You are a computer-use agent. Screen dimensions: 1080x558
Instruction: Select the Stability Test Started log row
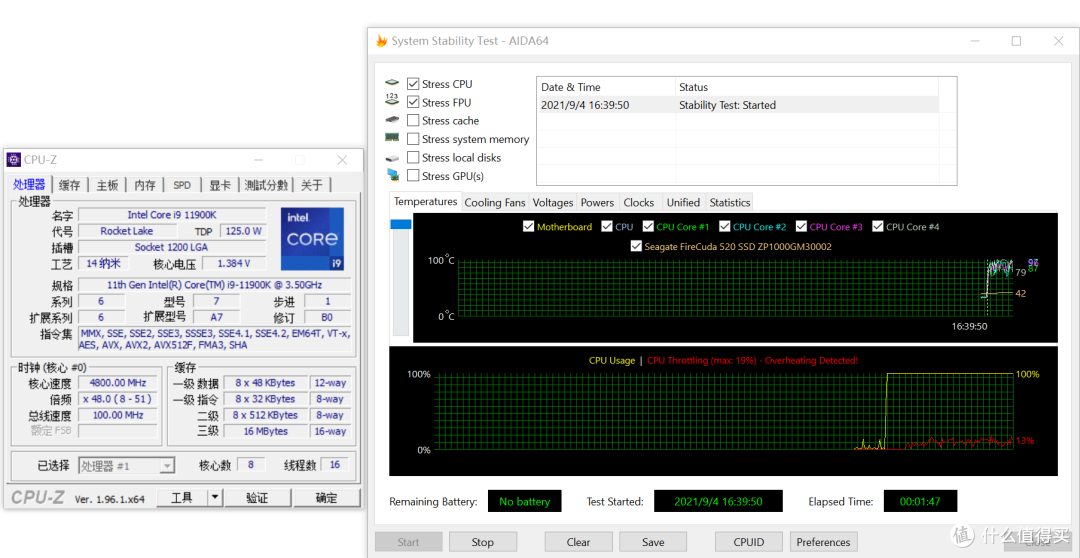tap(737, 105)
